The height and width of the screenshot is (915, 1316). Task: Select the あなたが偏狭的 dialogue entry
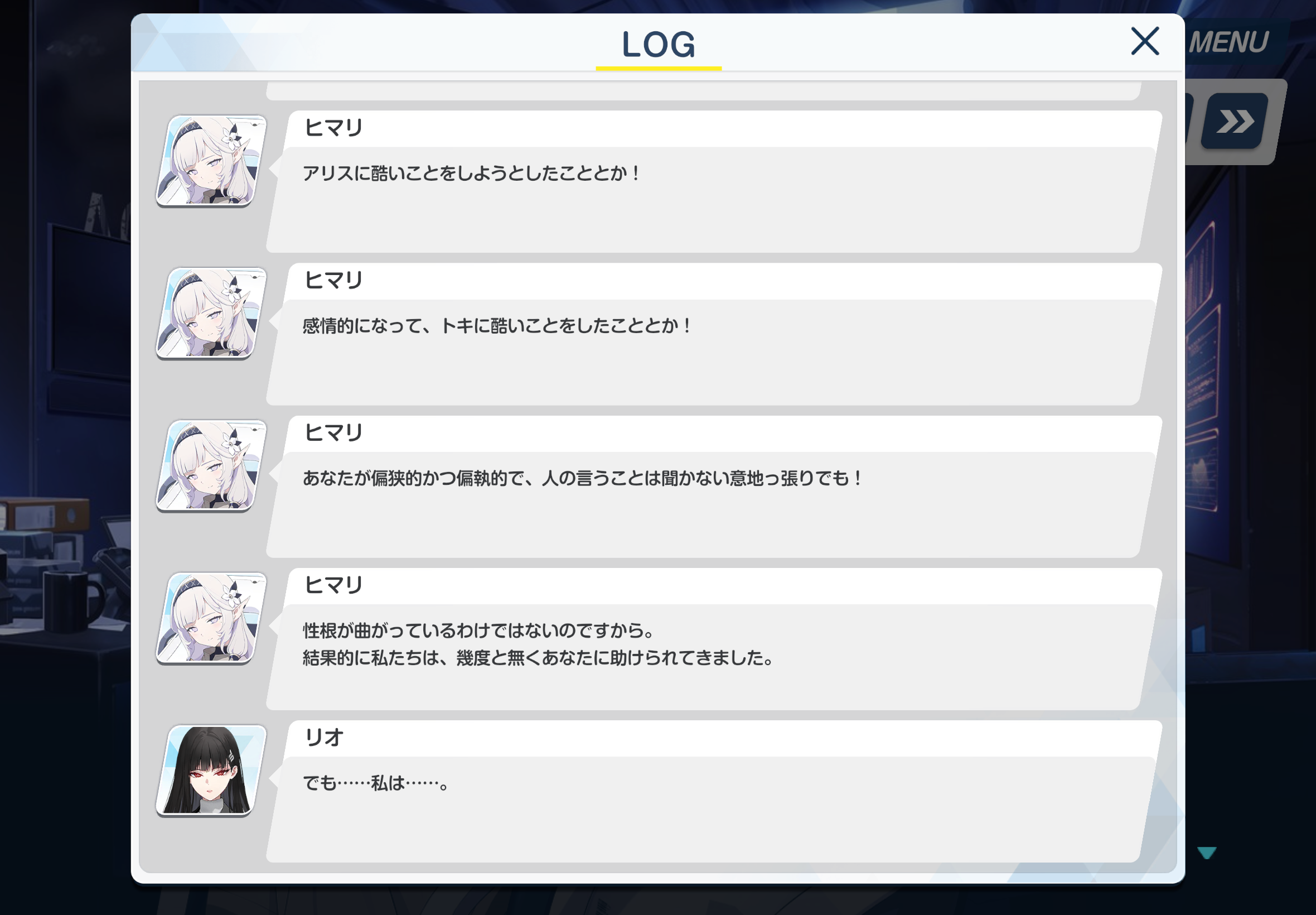point(714,487)
